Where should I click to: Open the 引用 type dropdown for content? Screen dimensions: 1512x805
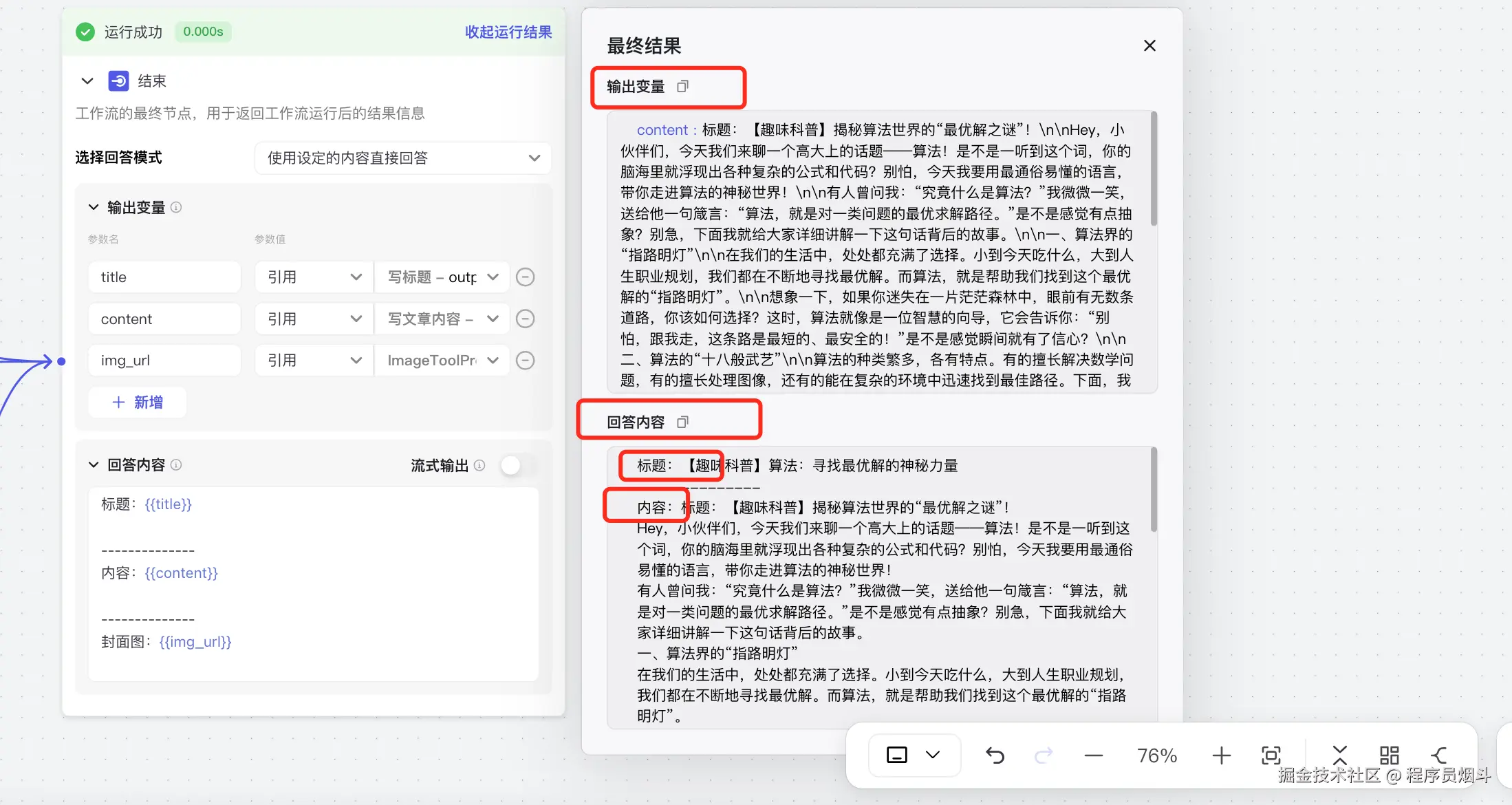tap(314, 319)
